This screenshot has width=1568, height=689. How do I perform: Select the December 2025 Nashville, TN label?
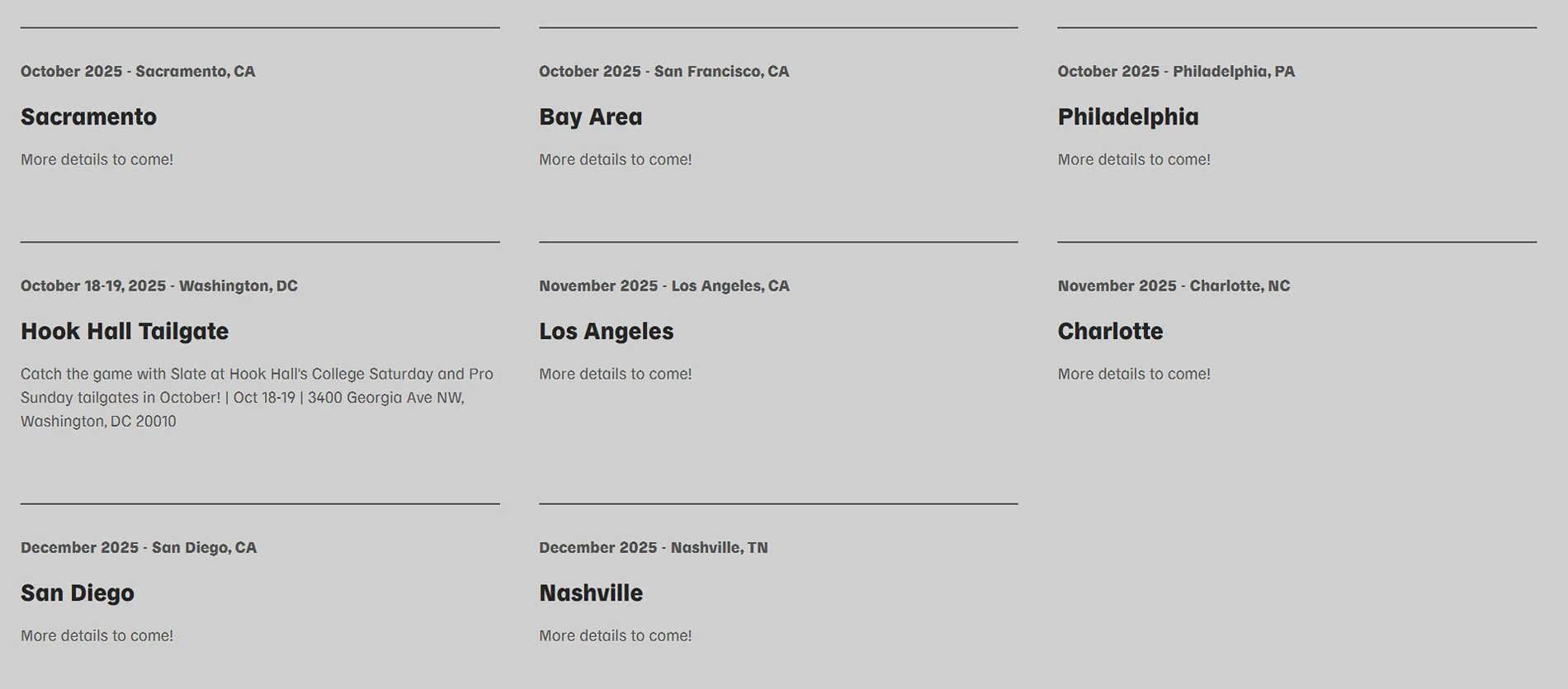[x=653, y=548]
